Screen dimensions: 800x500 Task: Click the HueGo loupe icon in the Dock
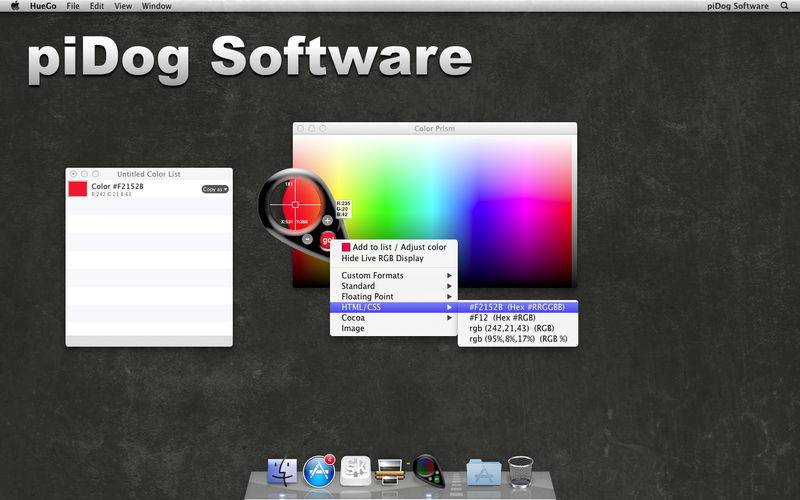(x=429, y=470)
